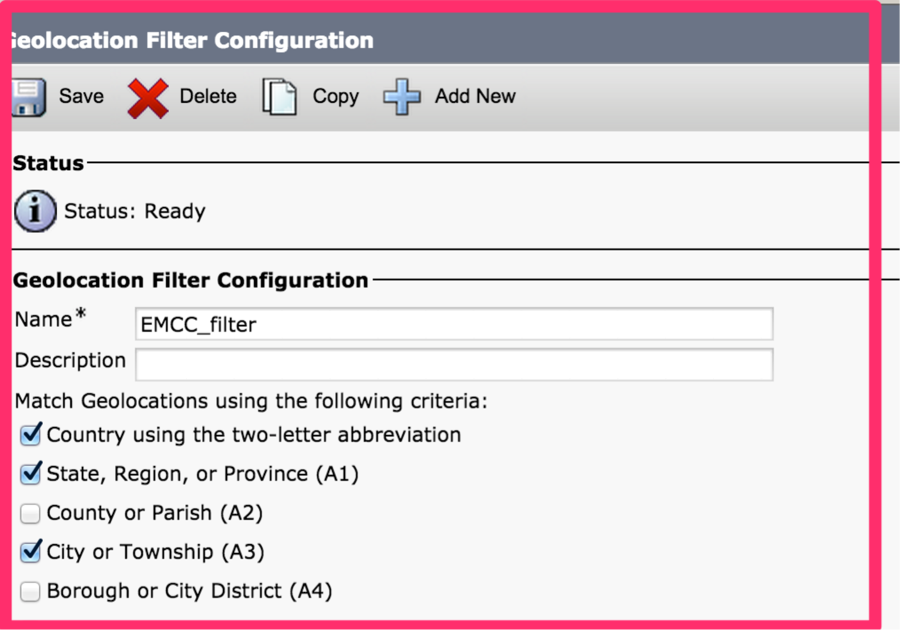
Task: Select the Delete text label
Action: (208, 96)
